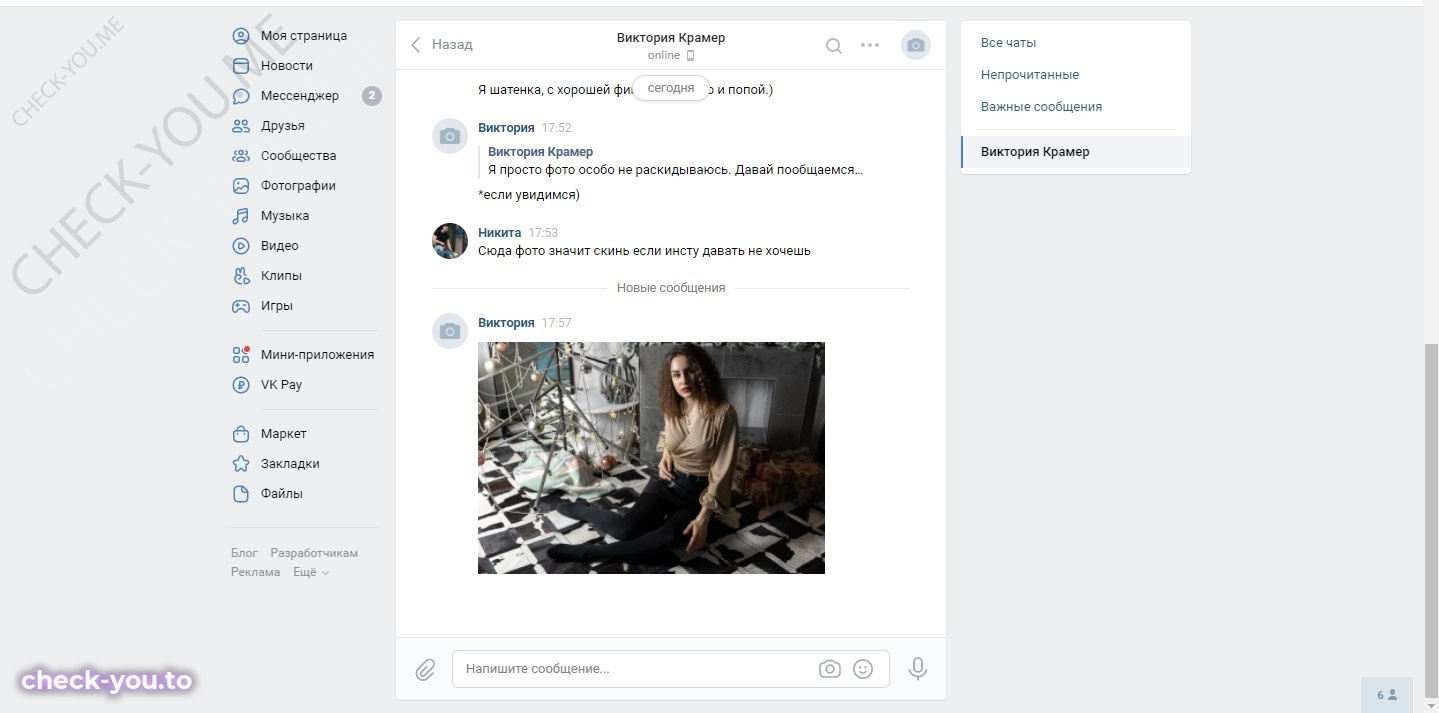Click the Реклама footer link
1439x713 pixels.
256,572
